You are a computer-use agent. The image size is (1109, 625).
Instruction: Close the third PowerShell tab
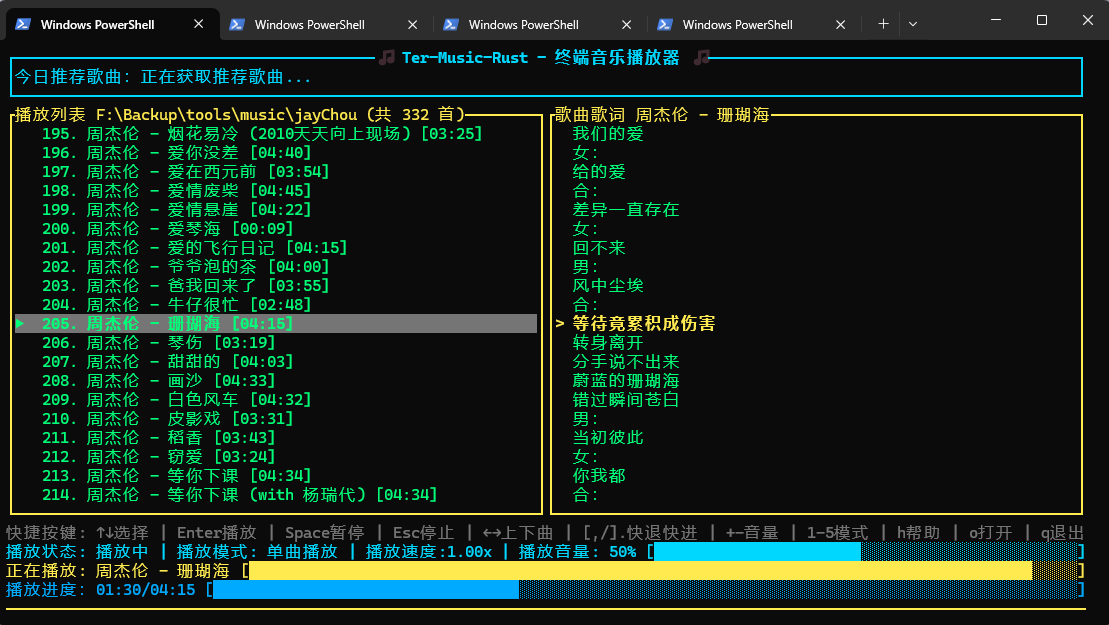627,25
